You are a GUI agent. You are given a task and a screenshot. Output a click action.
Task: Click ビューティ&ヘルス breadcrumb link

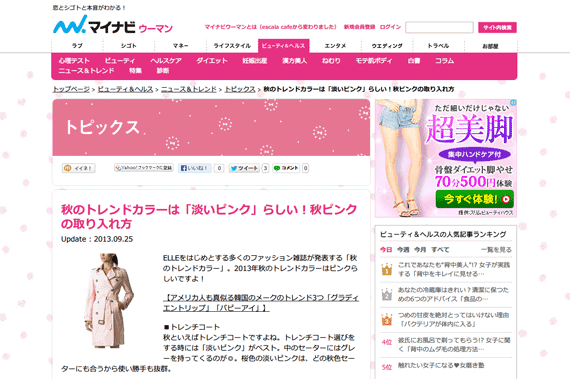125,89
